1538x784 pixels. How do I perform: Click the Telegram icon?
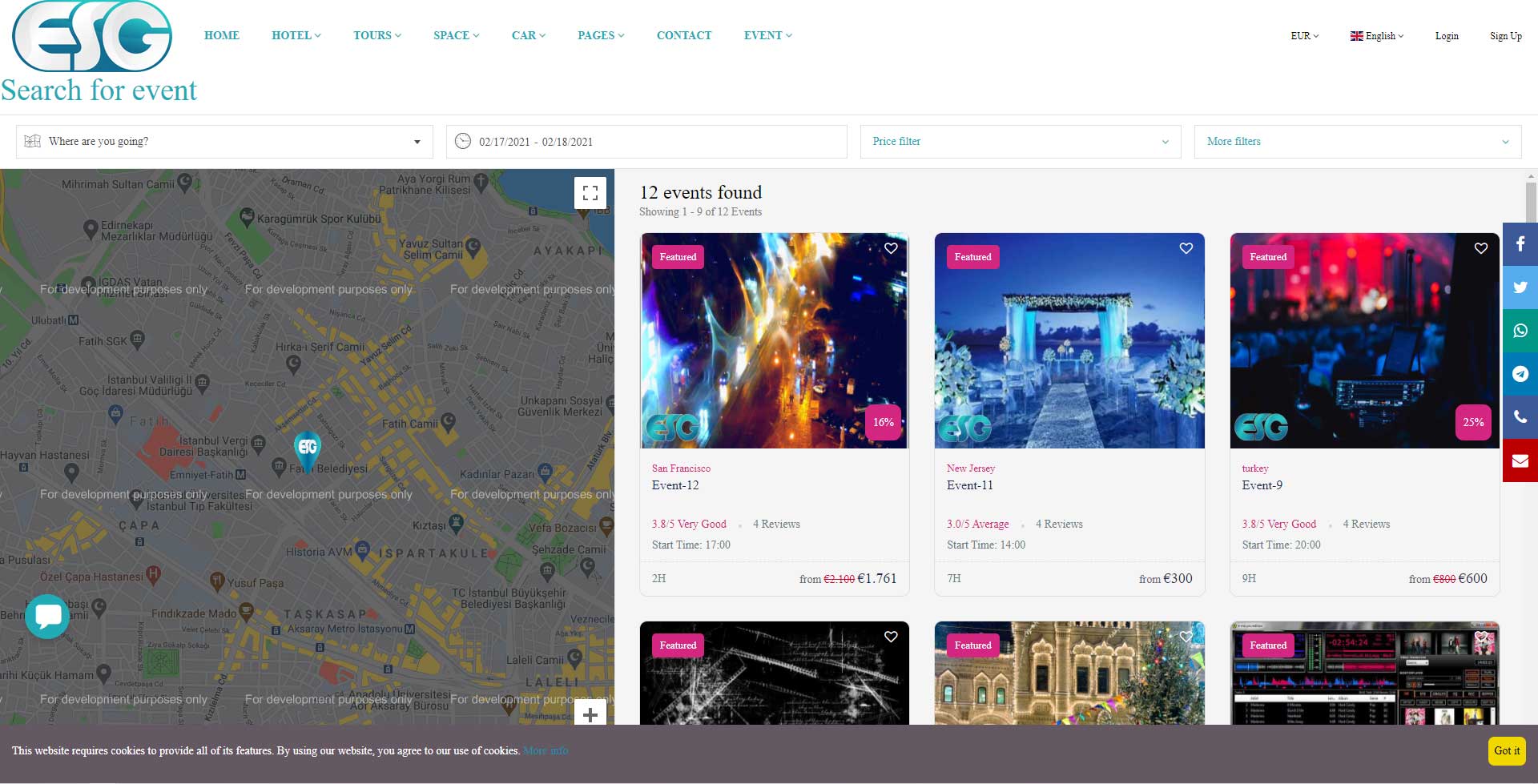(1520, 374)
